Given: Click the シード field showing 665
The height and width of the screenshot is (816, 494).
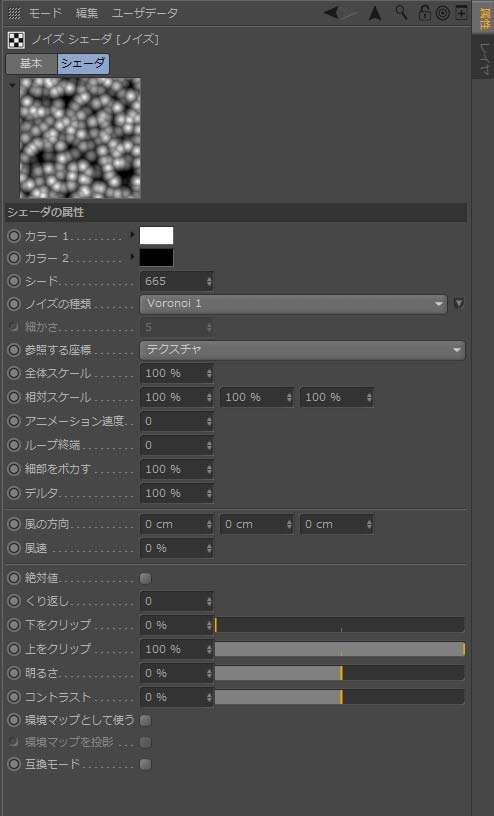Looking at the screenshot, I should pyautogui.click(x=176, y=282).
